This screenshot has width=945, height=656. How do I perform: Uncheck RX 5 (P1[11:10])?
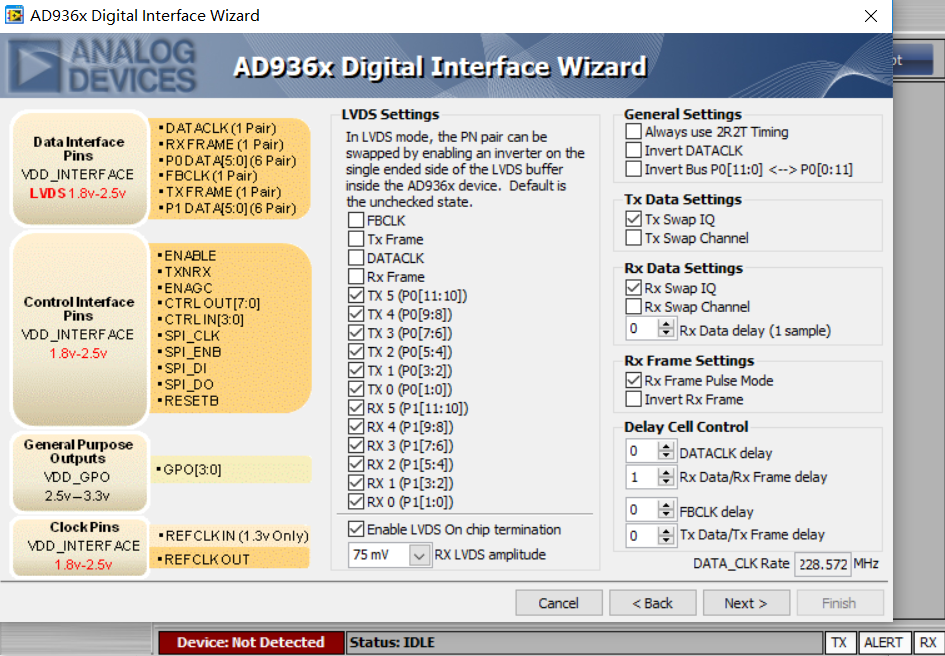pyautogui.click(x=356, y=408)
